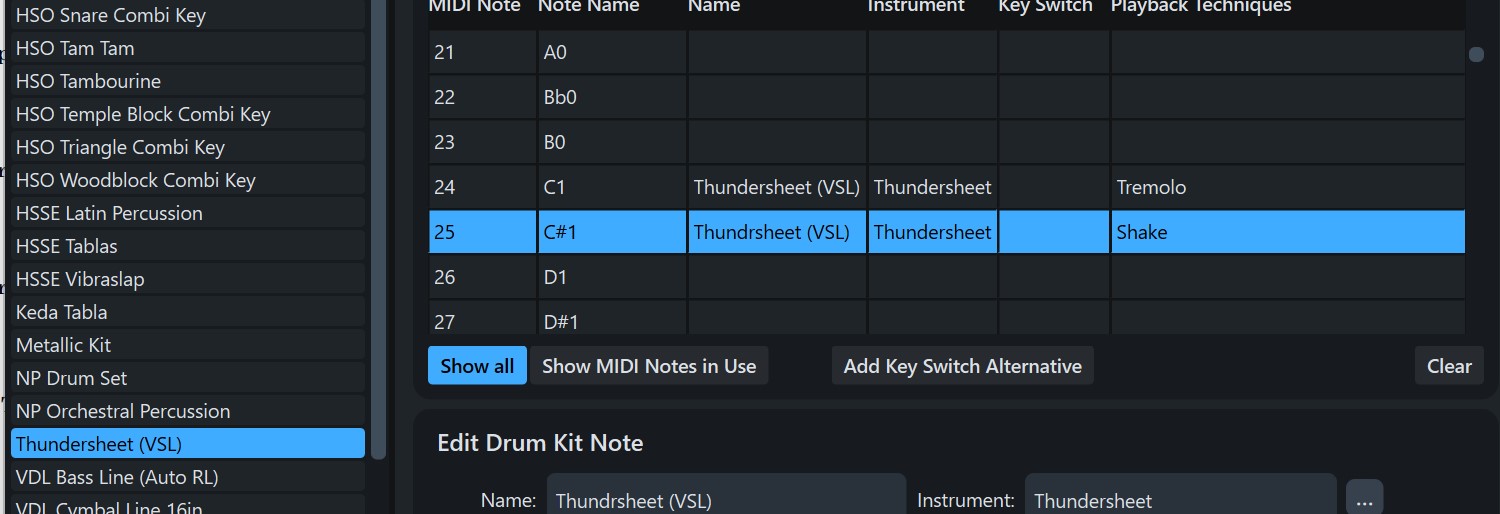Viewport: 1500px width, 514px height.
Task: Click Add Key Switch Alternative button
Action: [962, 366]
